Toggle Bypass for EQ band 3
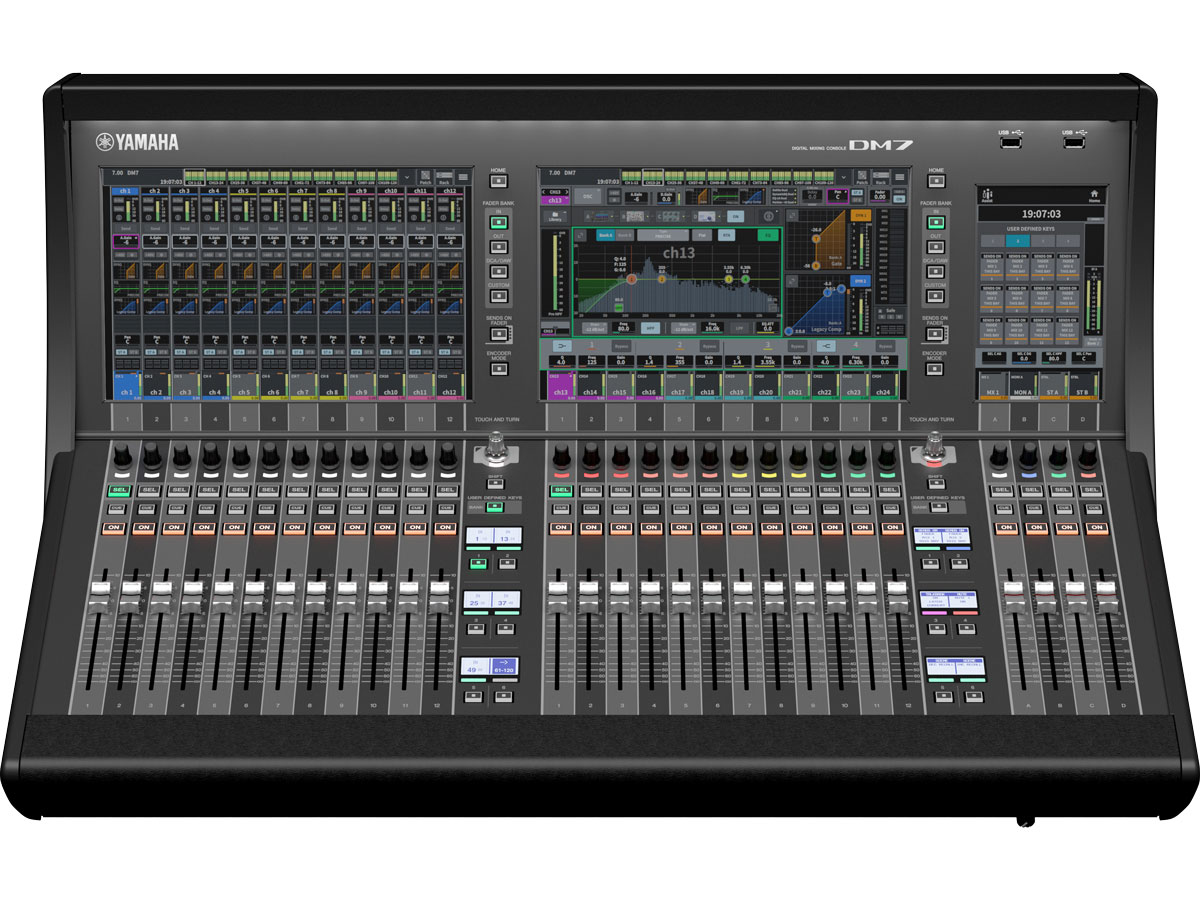This screenshot has height=900, width=1200. tap(797, 346)
